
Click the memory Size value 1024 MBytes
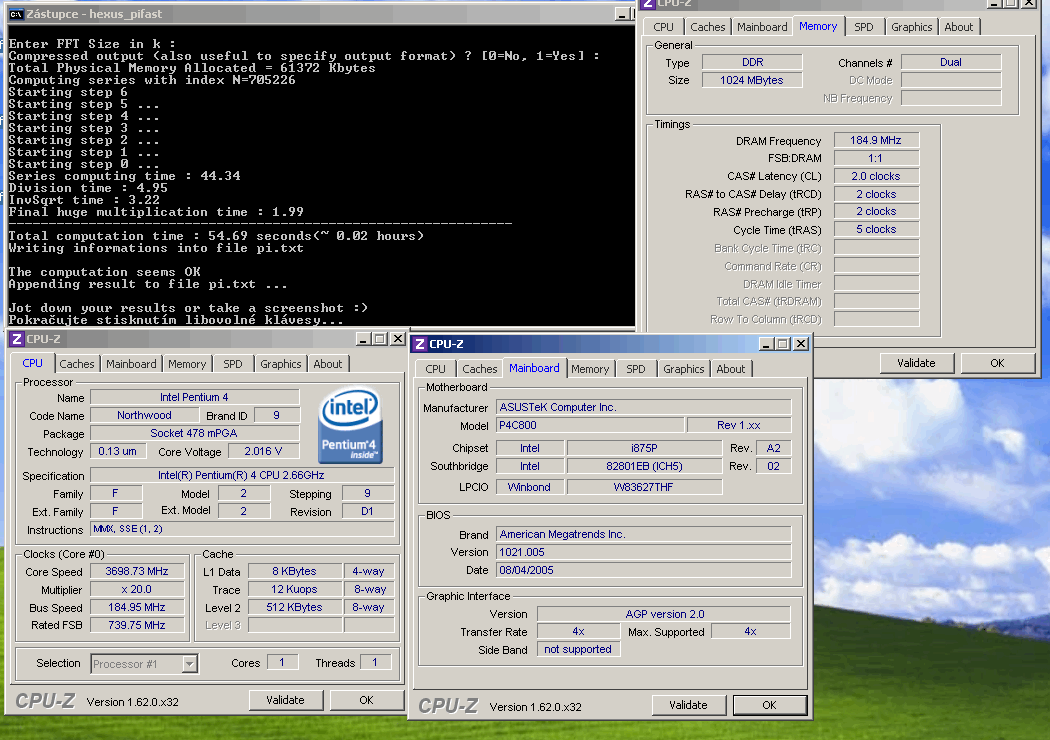pos(752,80)
